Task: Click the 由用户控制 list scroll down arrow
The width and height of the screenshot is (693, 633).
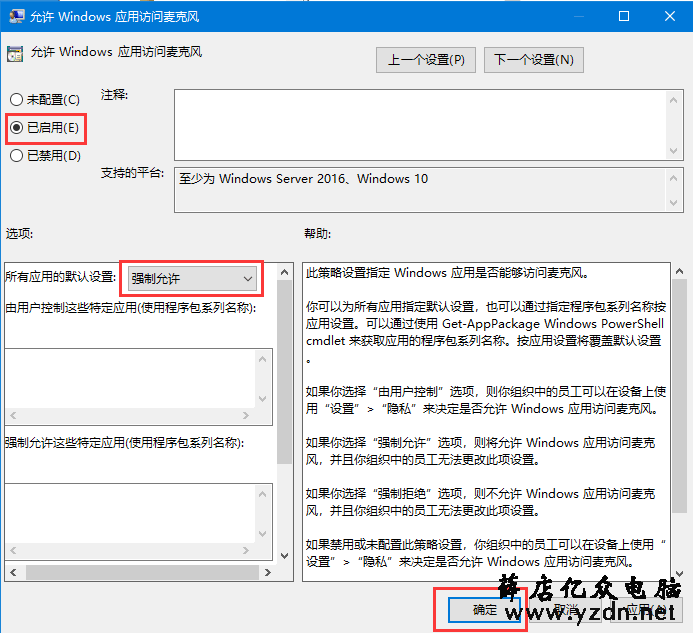Action: 263,399
